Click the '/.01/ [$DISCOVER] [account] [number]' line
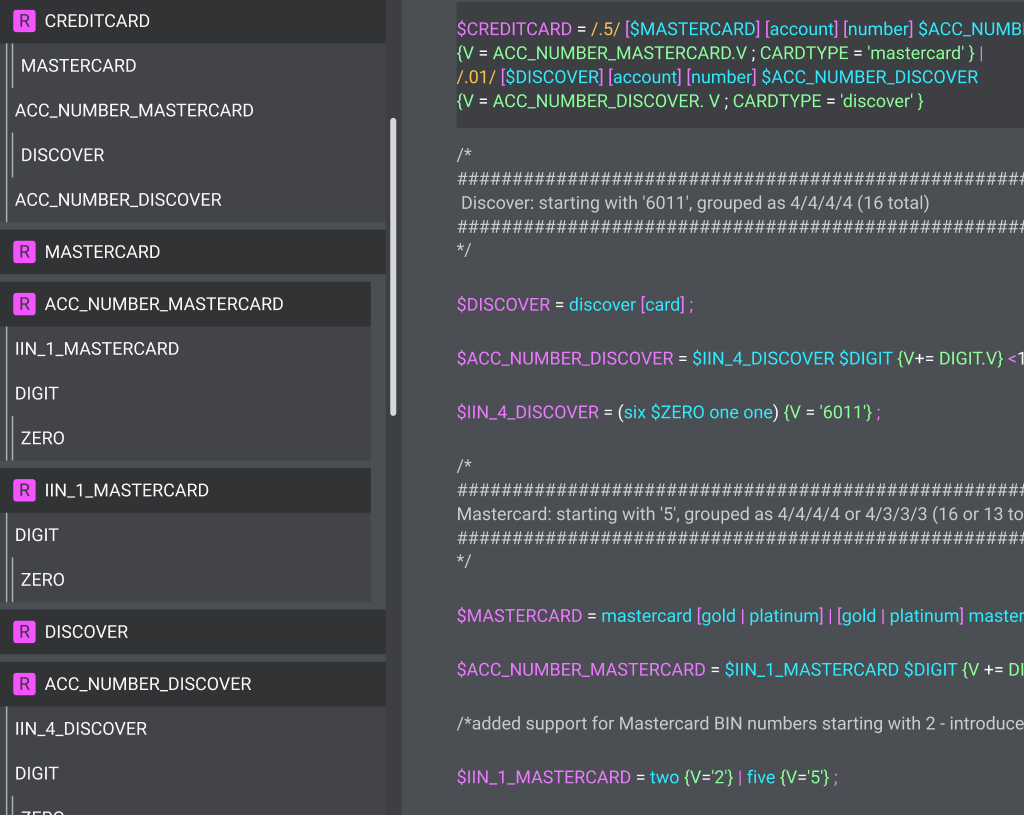The width and height of the screenshot is (1024, 815). (717, 77)
